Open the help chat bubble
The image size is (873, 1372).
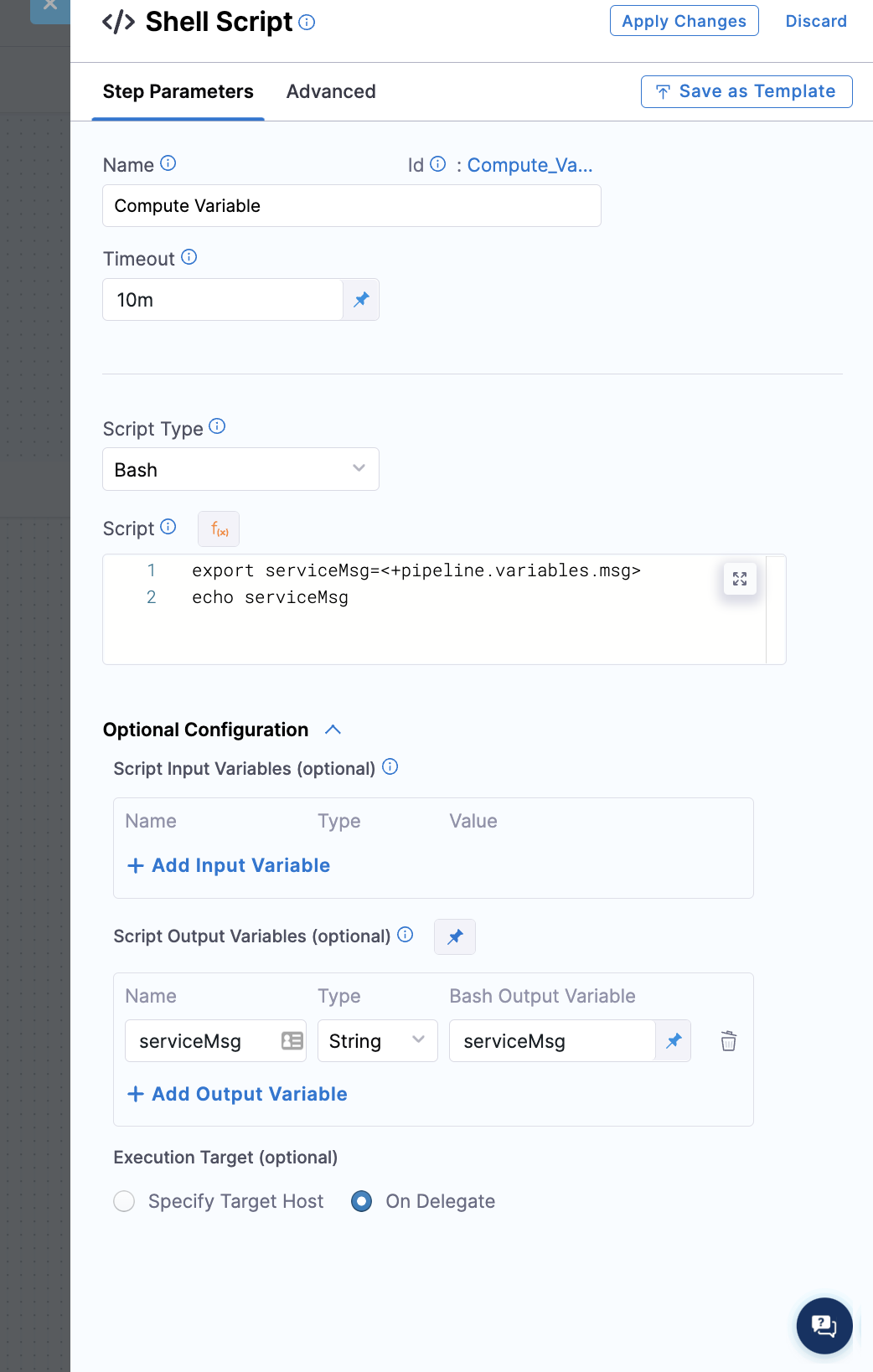click(824, 1325)
